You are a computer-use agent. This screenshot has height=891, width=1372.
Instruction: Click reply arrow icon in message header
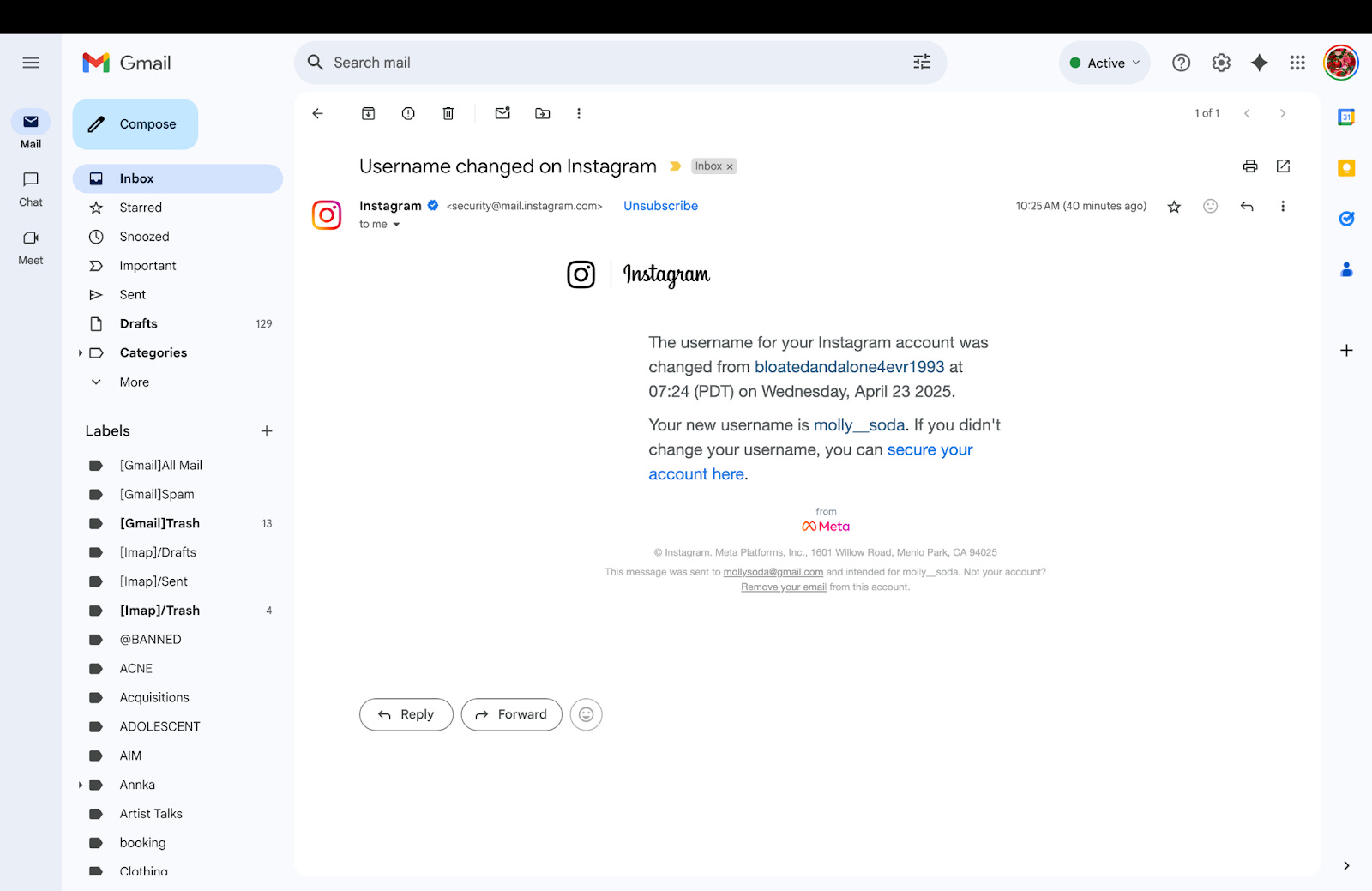(x=1247, y=206)
